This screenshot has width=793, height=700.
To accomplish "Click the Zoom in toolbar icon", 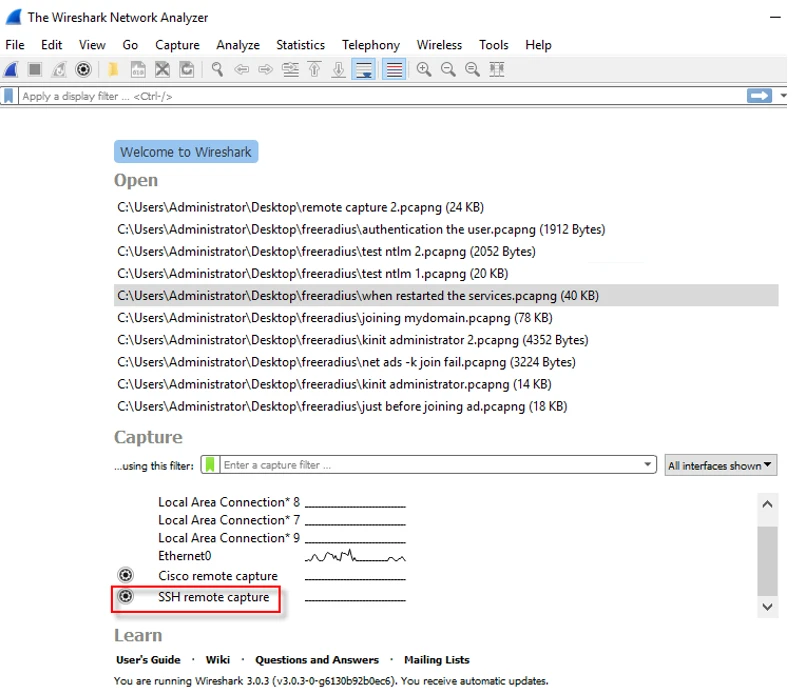I will tap(424, 69).
